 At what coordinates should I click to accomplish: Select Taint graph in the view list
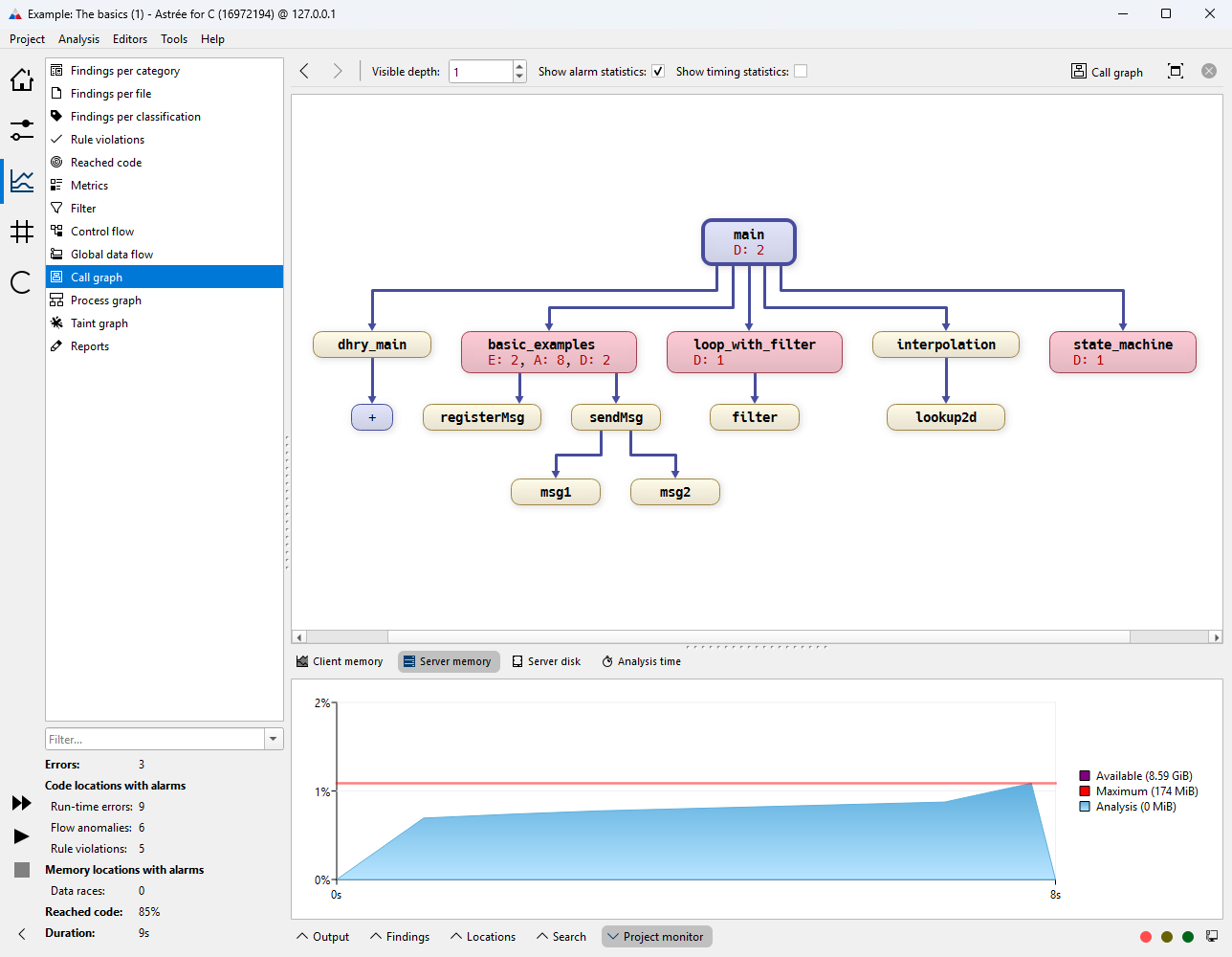tap(99, 323)
